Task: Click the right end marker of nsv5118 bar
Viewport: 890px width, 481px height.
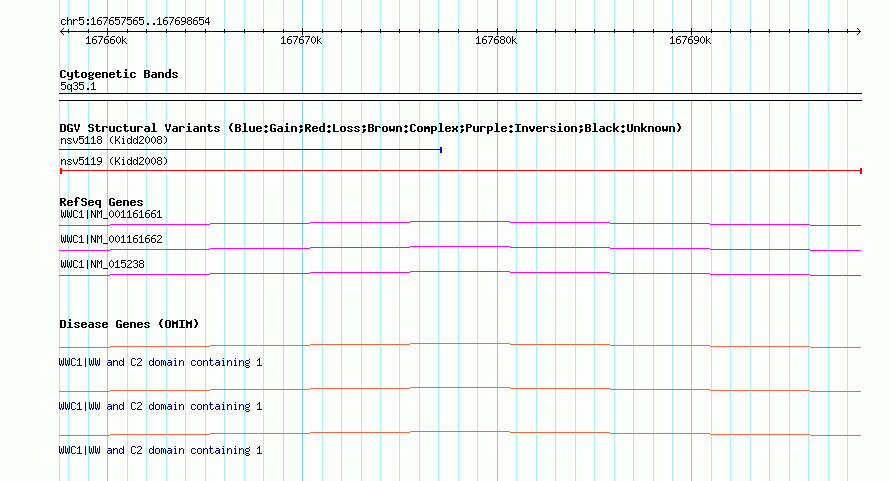Action: click(x=441, y=150)
